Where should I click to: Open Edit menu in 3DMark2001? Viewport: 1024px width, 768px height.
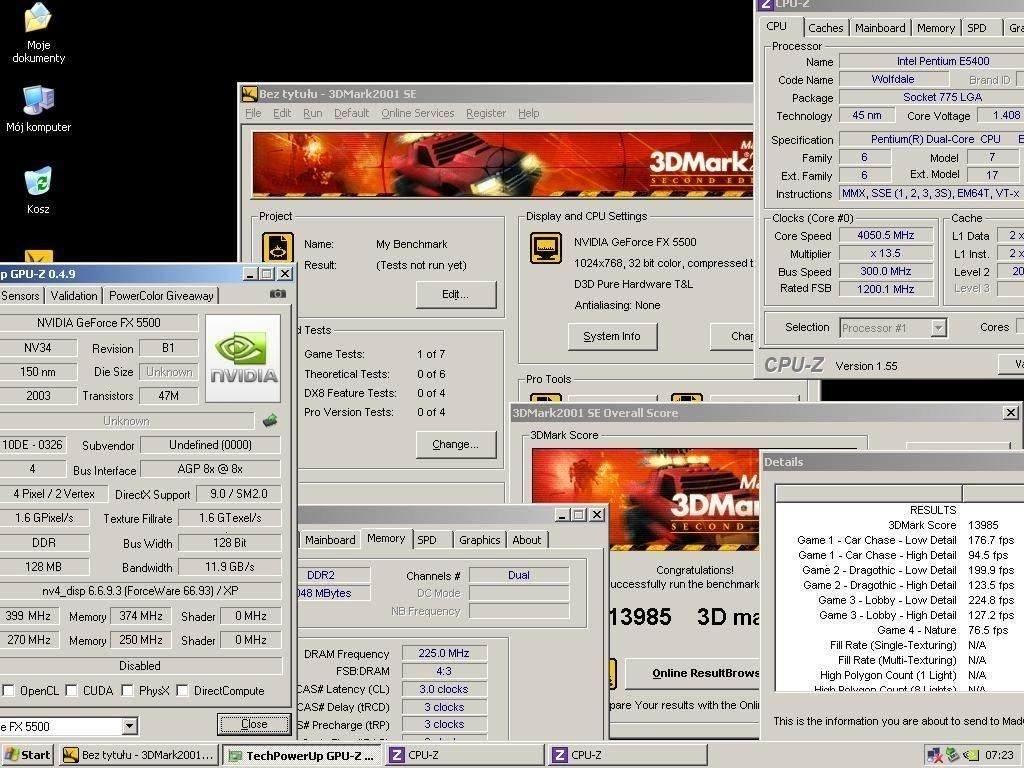pyautogui.click(x=281, y=114)
